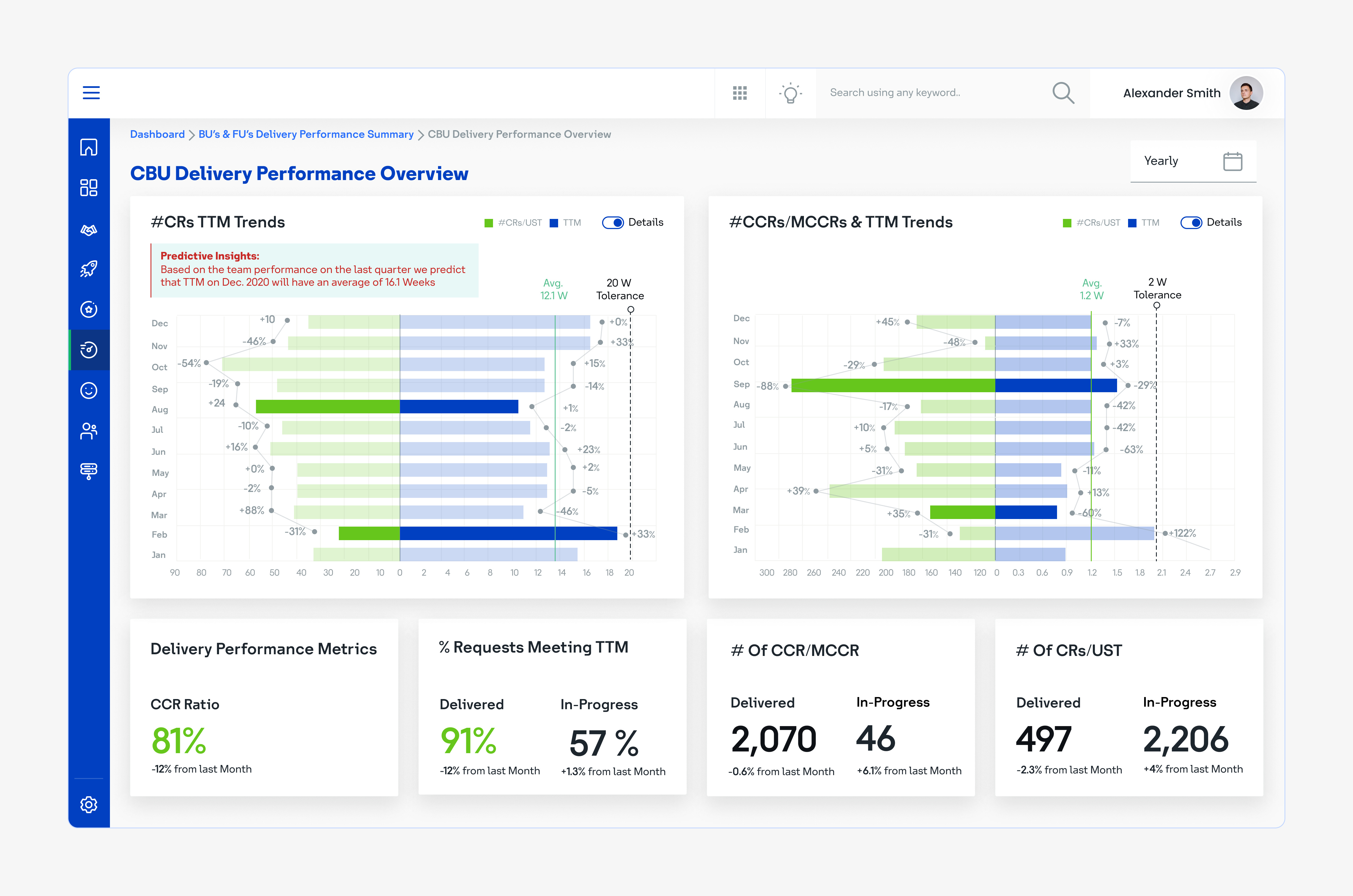This screenshot has height=896, width=1353.
Task: Select the rocket icon in the sidebar
Action: click(x=89, y=269)
